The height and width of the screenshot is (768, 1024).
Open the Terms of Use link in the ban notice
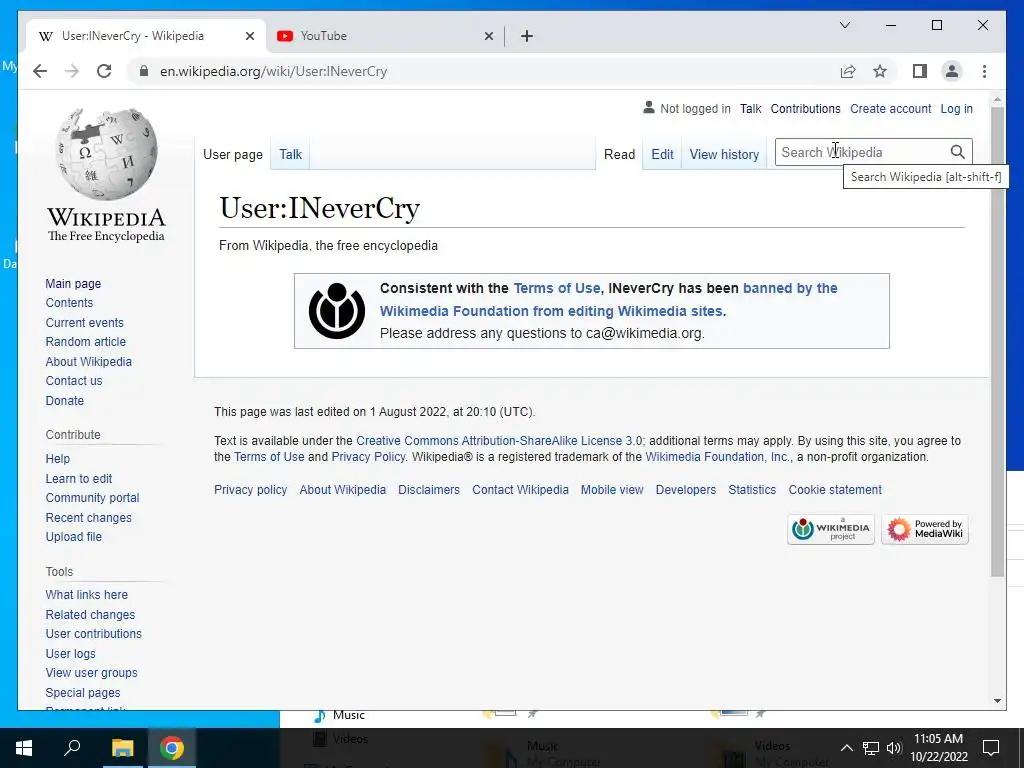tap(556, 288)
